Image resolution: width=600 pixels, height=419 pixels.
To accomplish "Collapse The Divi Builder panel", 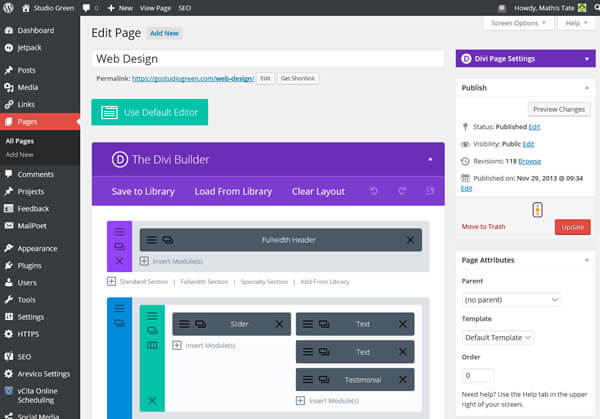I will (430, 159).
